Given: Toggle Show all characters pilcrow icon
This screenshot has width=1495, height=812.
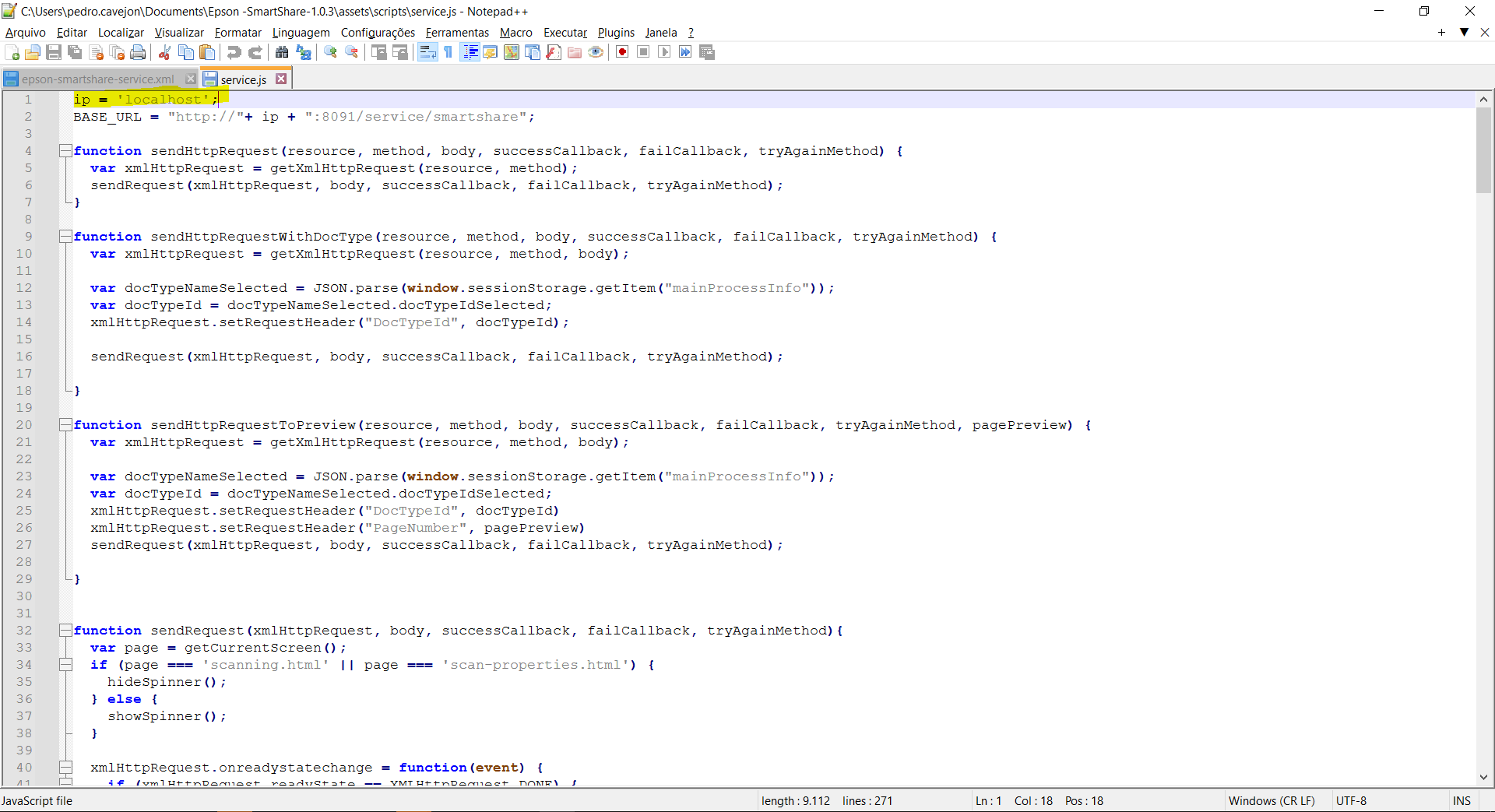Looking at the screenshot, I should pyautogui.click(x=448, y=52).
